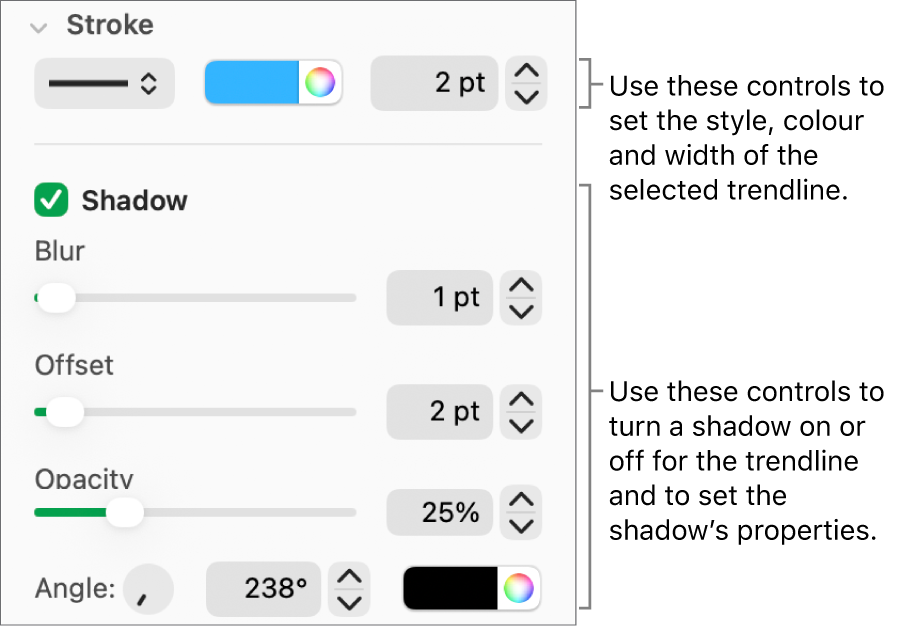Click the 238° angle value field
The width and height of the screenshot is (902, 627).
click(x=263, y=589)
